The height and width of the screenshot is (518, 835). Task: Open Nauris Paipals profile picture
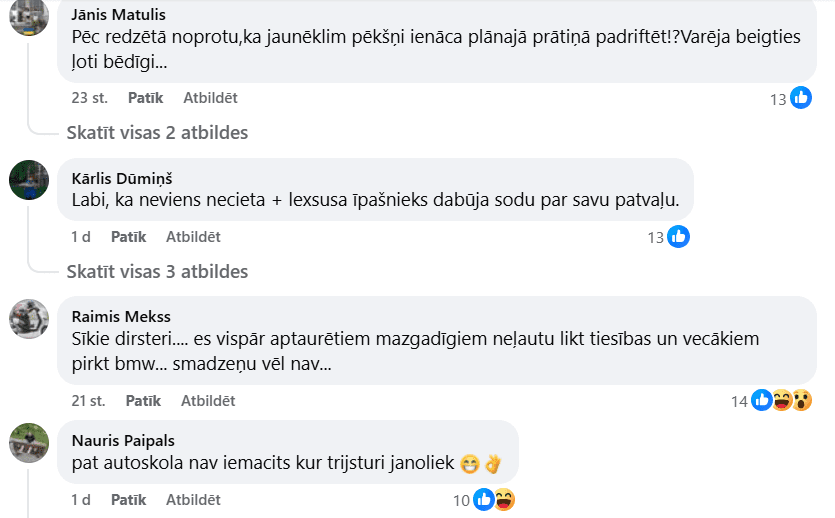pyautogui.click(x=29, y=442)
